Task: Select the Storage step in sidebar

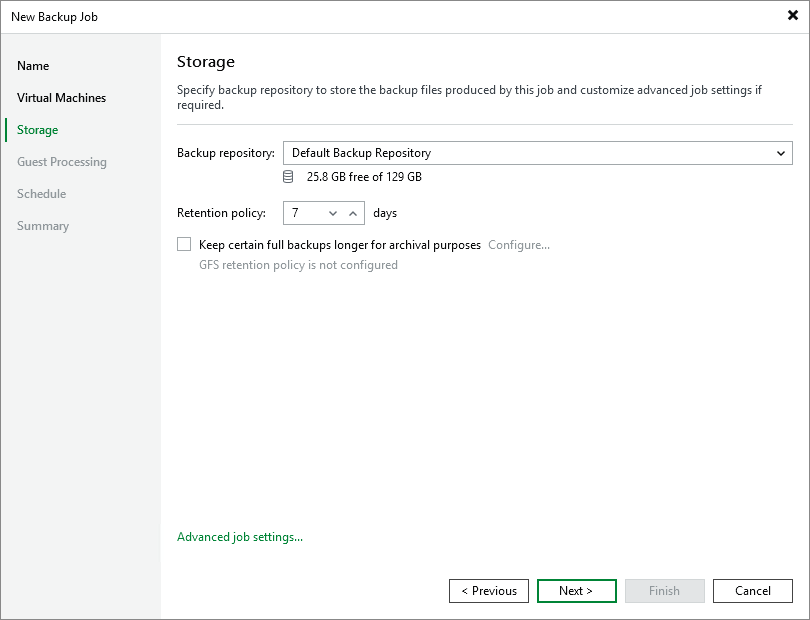Action: 38,130
